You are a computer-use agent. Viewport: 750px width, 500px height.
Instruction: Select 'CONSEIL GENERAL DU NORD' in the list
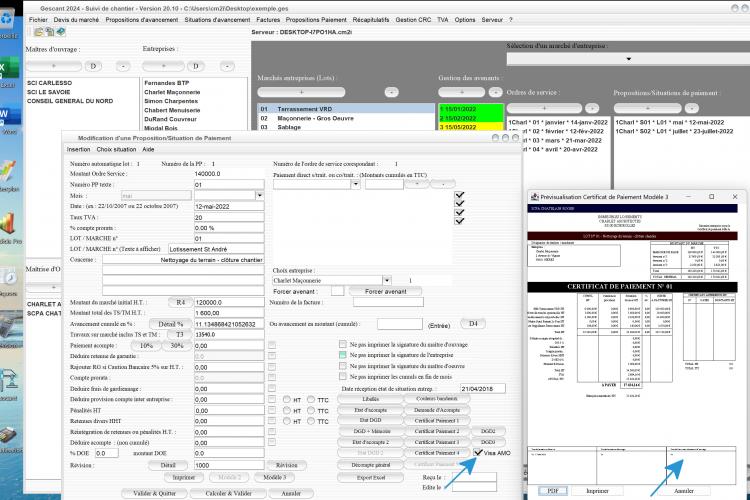click(x=70, y=101)
